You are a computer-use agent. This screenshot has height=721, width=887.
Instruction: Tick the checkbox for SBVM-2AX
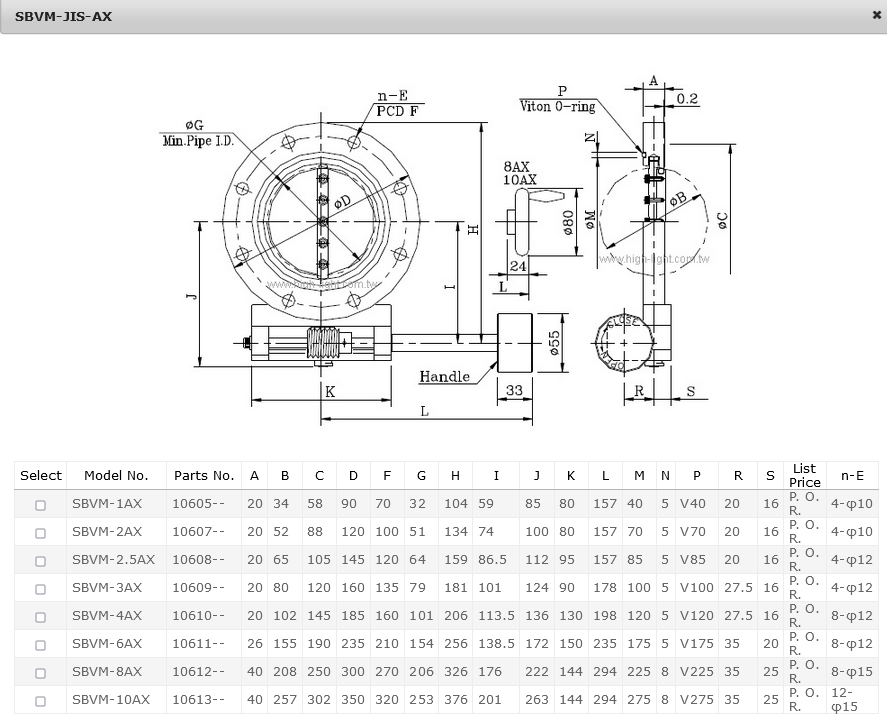pyautogui.click(x=40, y=533)
